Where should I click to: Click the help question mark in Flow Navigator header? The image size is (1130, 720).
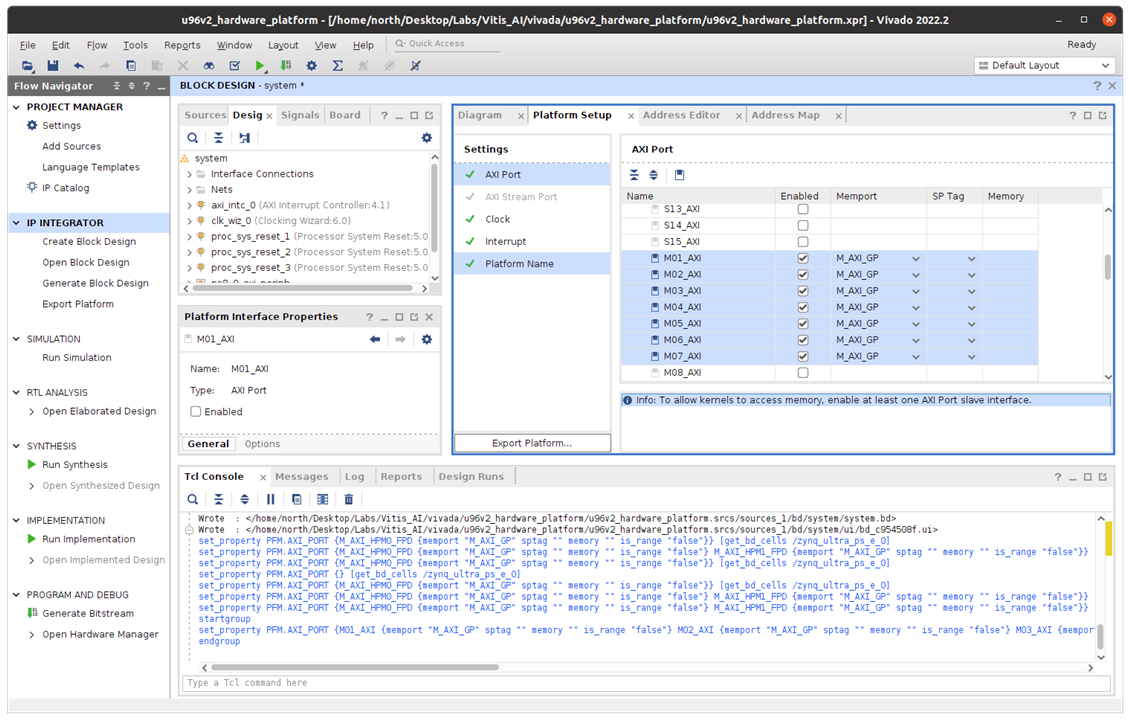[x=146, y=86]
